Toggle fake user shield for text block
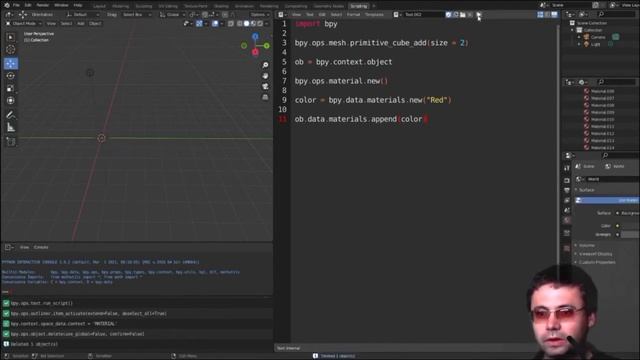Screen dimensions: 640x360 [448, 15]
